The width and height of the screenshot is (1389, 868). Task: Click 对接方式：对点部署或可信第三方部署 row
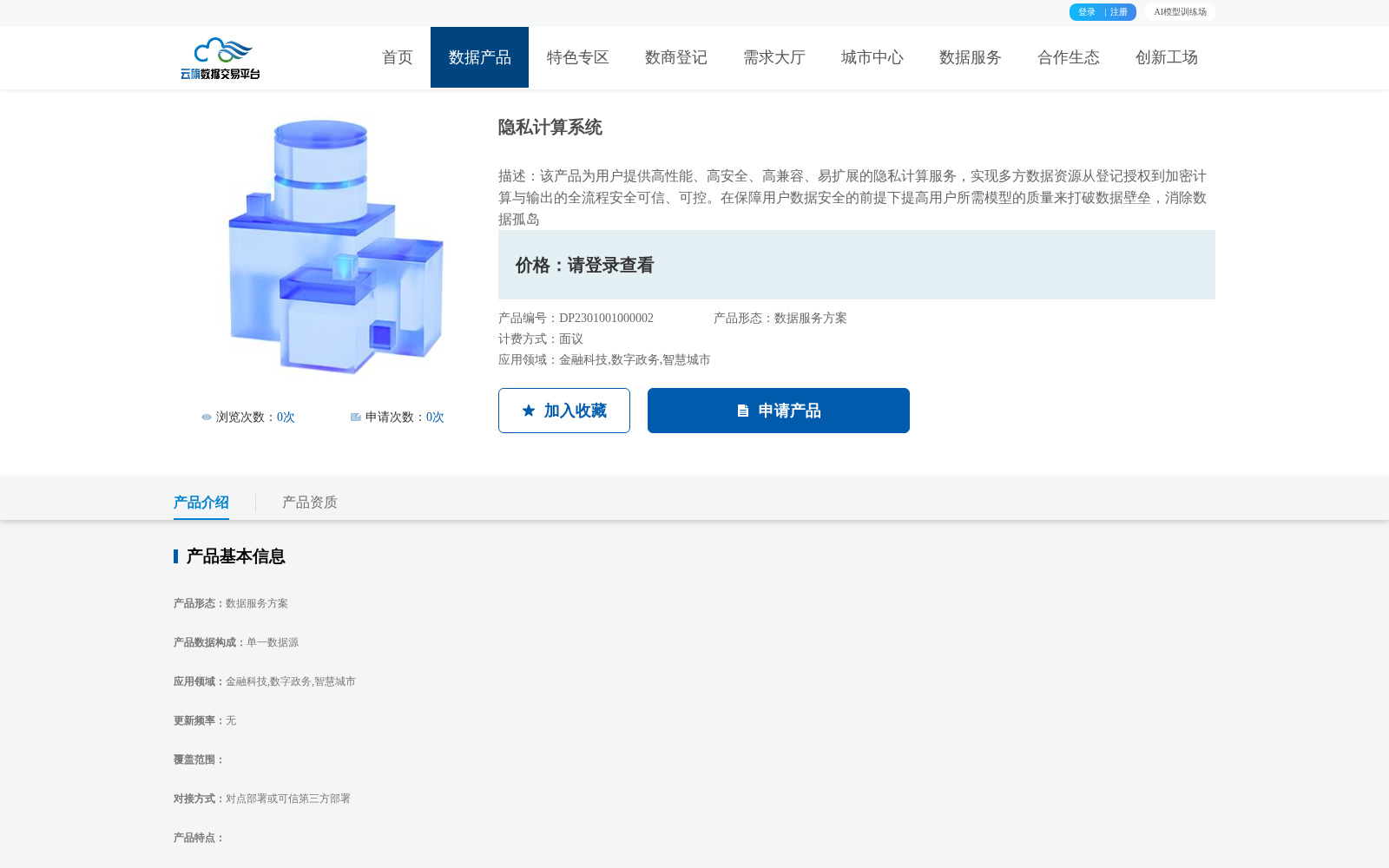coord(262,799)
